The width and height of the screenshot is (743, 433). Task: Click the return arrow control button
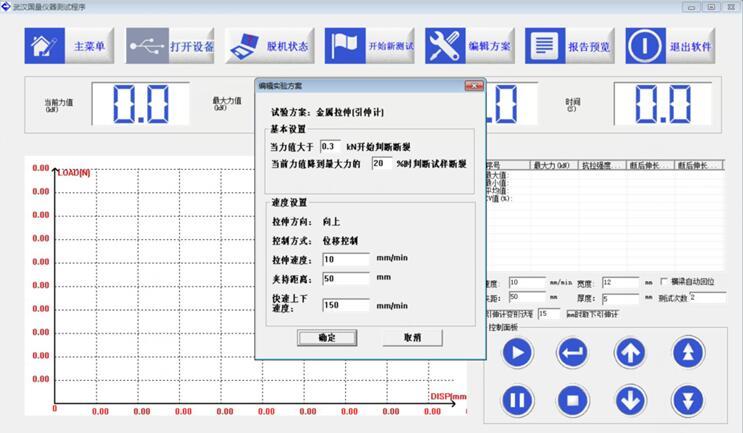click(x=573, y=352)
